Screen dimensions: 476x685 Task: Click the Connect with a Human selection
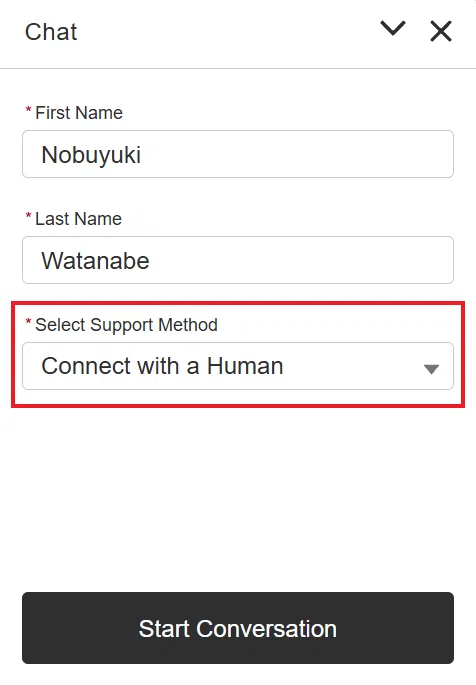(x=162, y=366)
